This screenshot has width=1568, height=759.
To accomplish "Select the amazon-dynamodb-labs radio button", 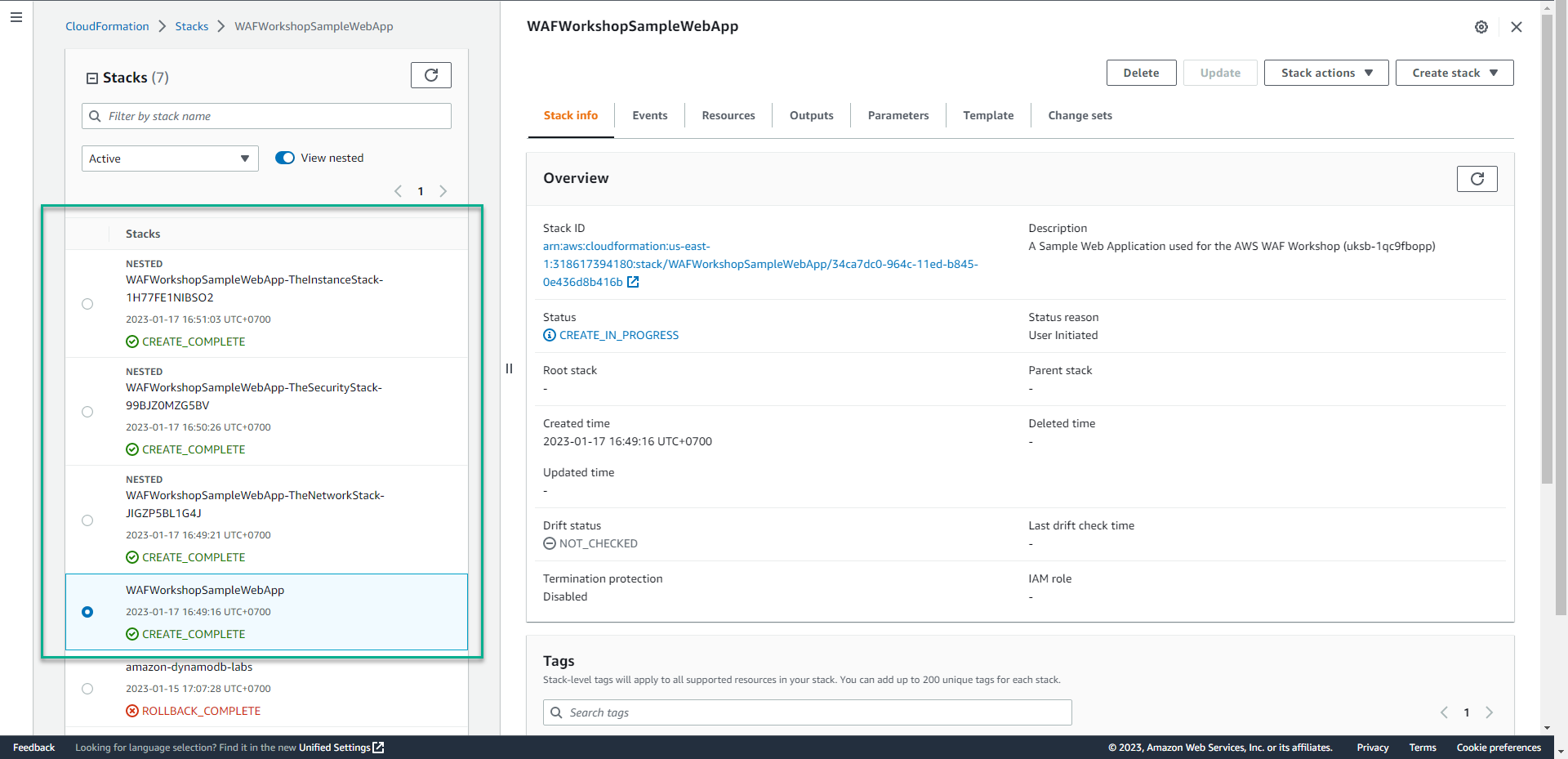I will (87, 689).
